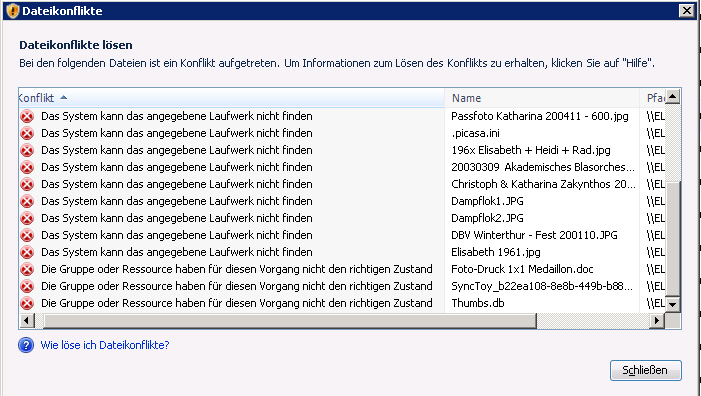Click error icon for Elisabeth 1961.jpg row
The image size is (701, 396).
(x=27, y=252)
